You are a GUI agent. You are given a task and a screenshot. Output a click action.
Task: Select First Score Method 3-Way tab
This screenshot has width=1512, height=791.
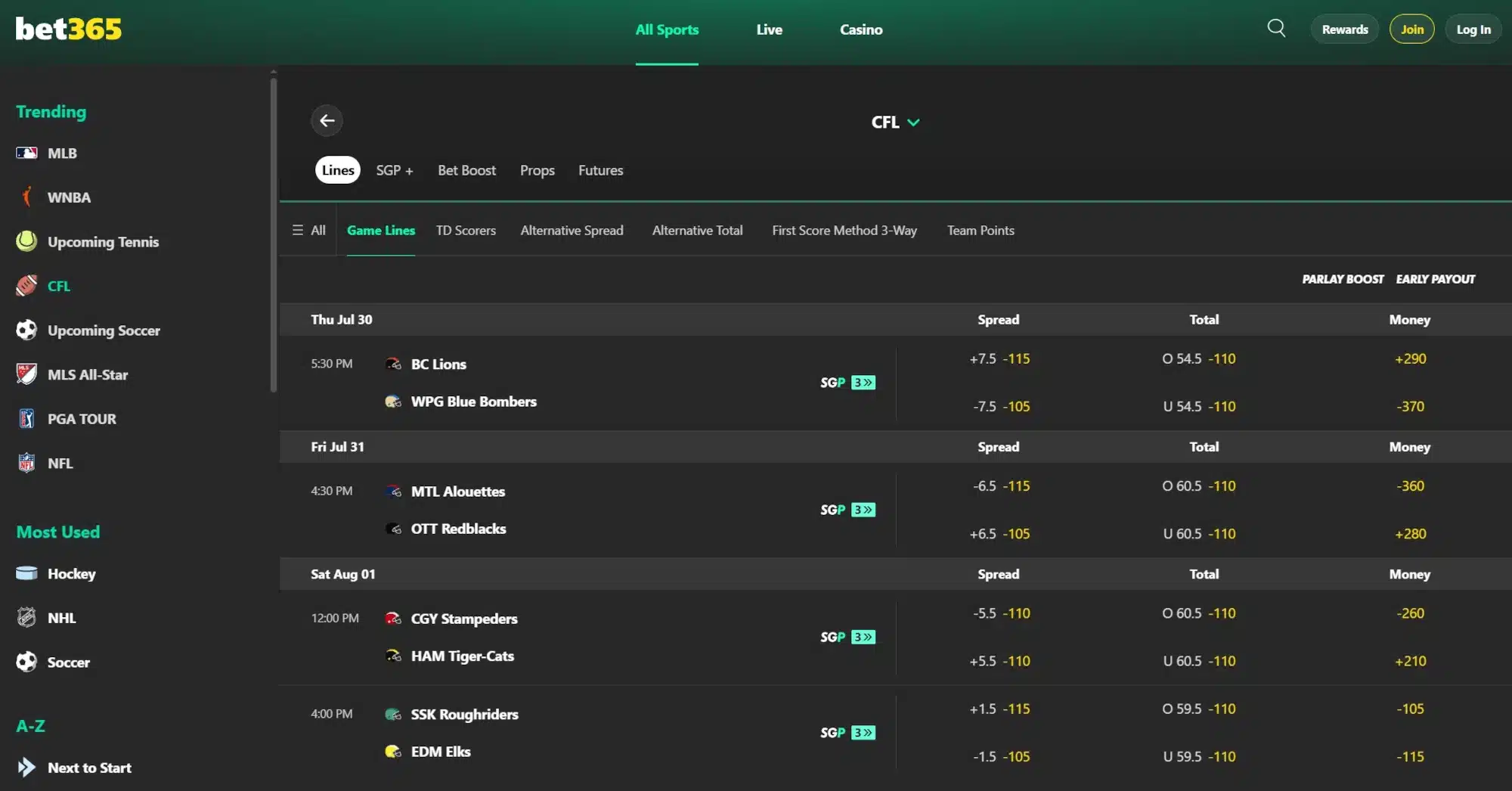[844, 230]
